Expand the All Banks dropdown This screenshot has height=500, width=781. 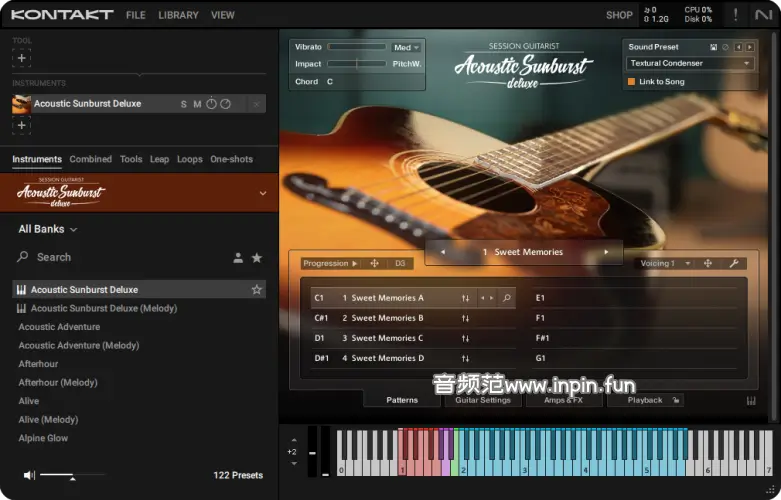[48, 229]
